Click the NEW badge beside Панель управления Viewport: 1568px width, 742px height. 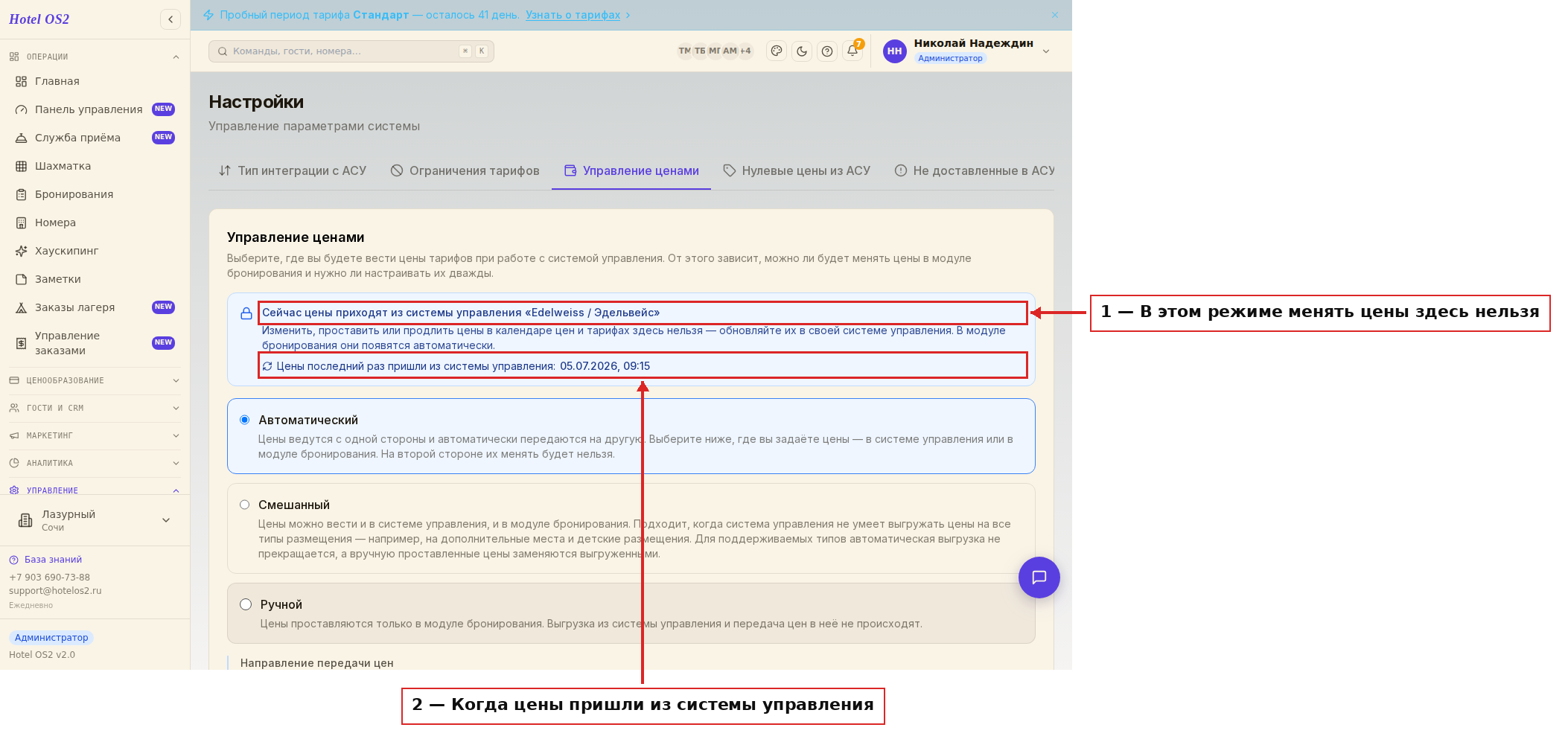click(163, 109)
